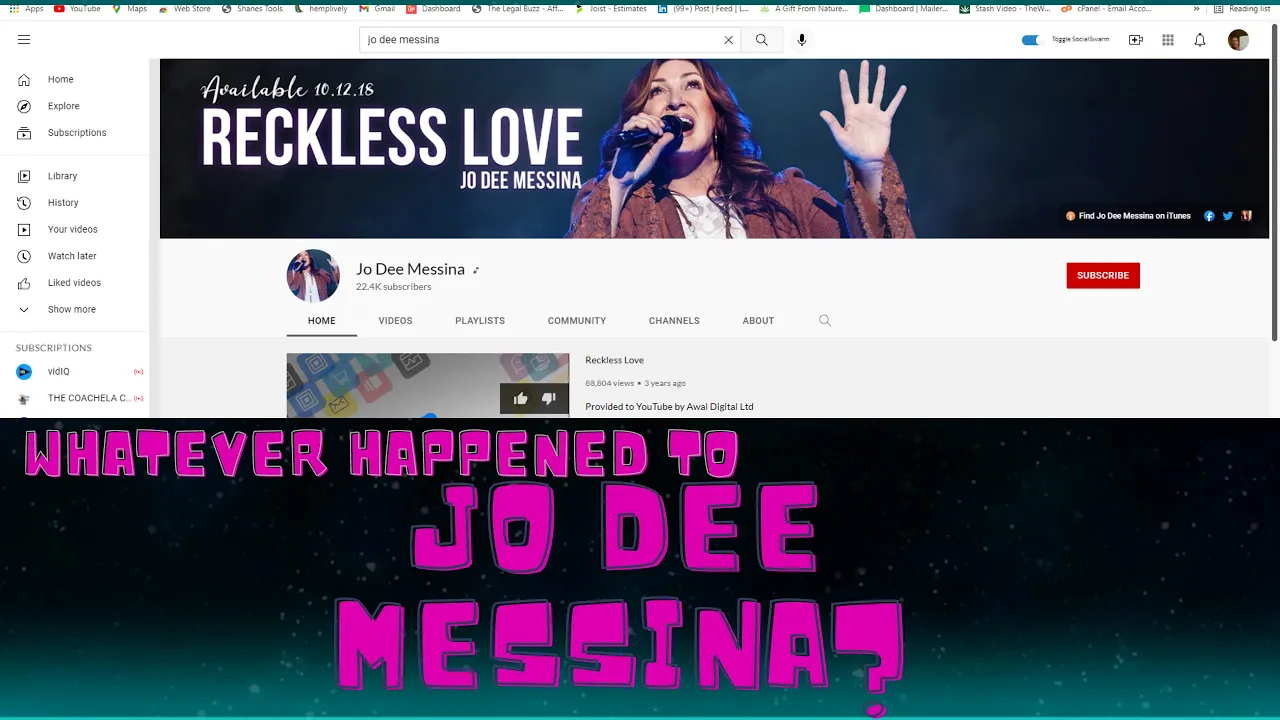1280x720 pixels.
Task: Open the Reading list button
Action: click(1241, 9)
